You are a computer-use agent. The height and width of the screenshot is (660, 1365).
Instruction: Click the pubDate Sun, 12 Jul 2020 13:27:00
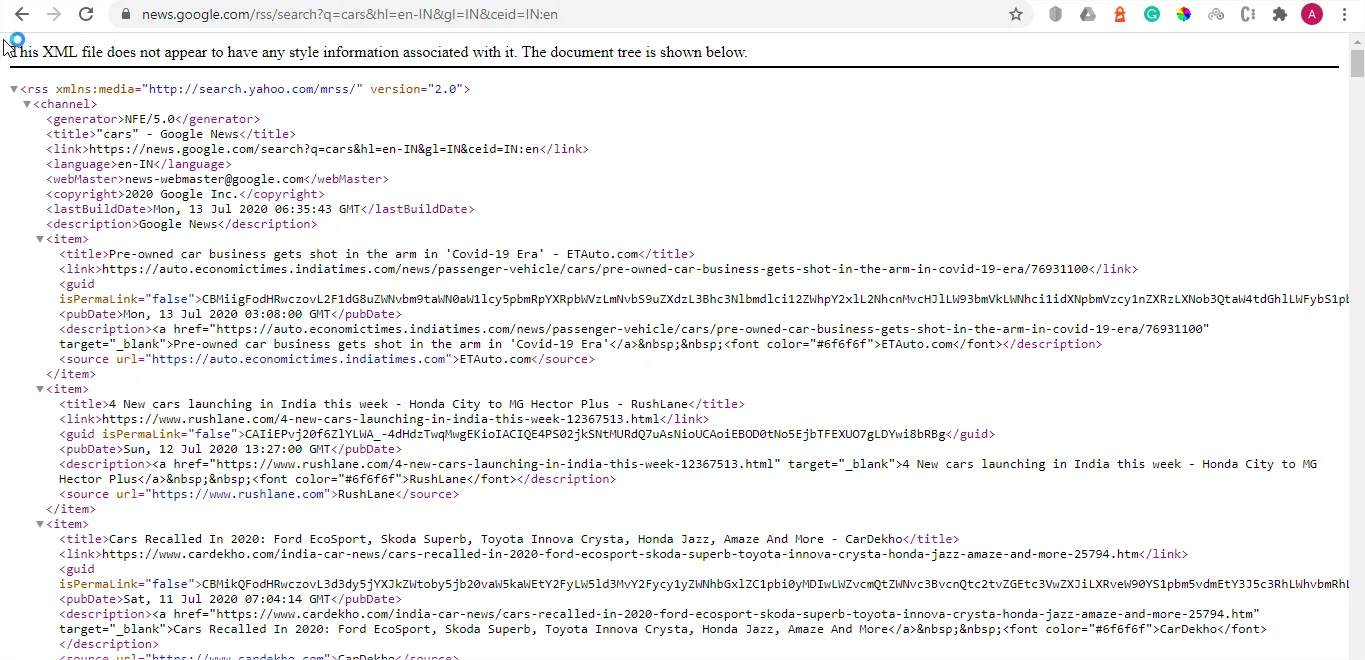(230, 449)
